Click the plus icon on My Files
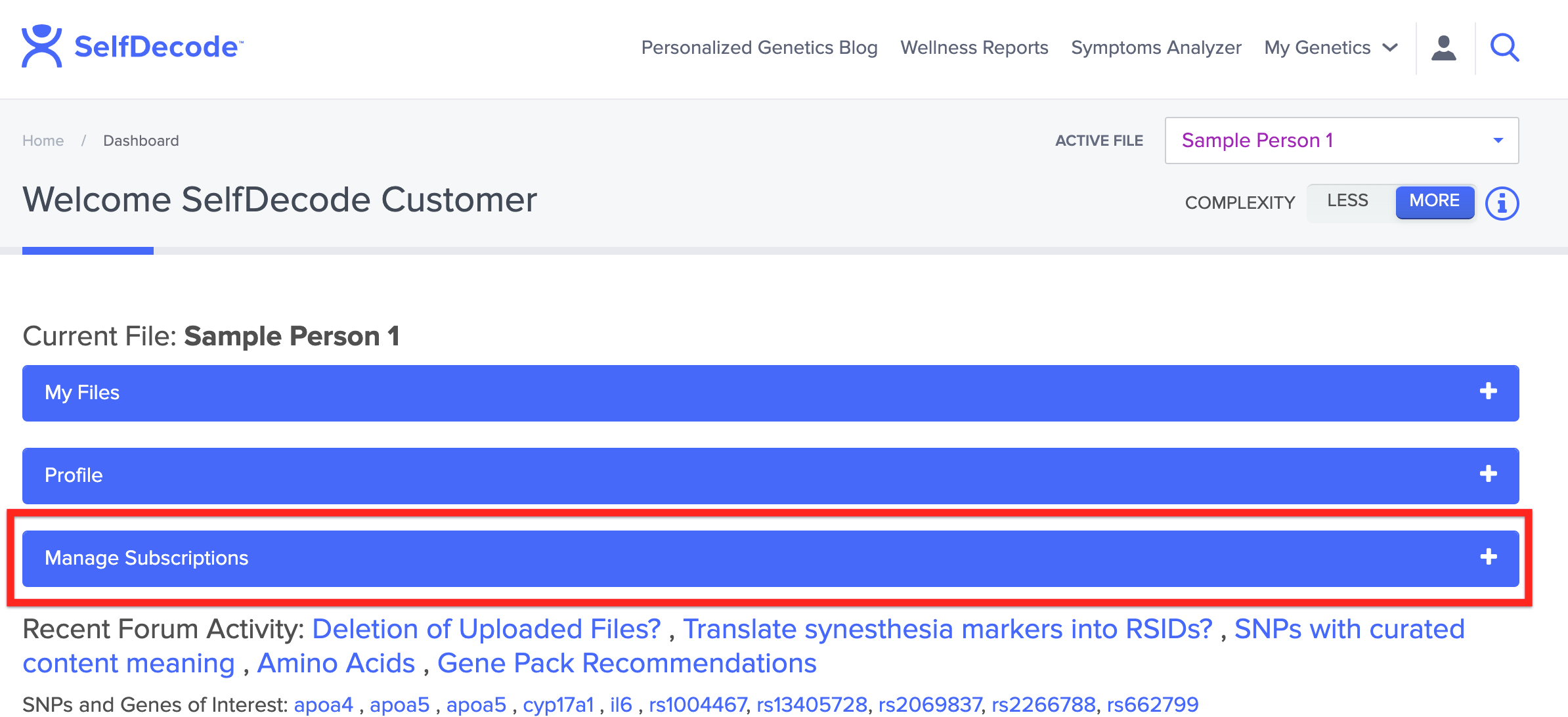 point(1488,392)
